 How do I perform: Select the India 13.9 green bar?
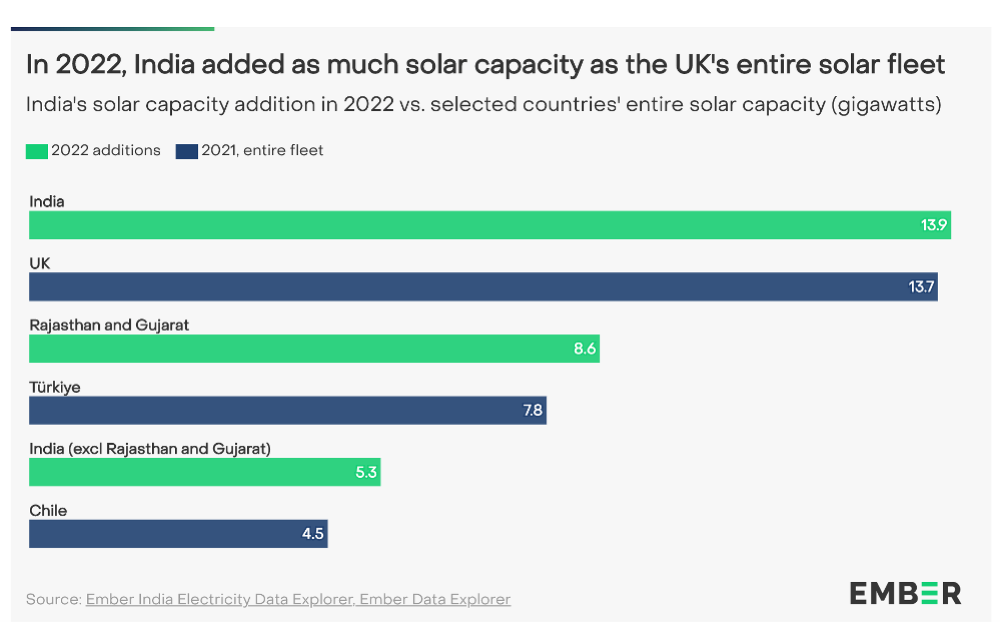pyautogui.click(x=490, y=225)
